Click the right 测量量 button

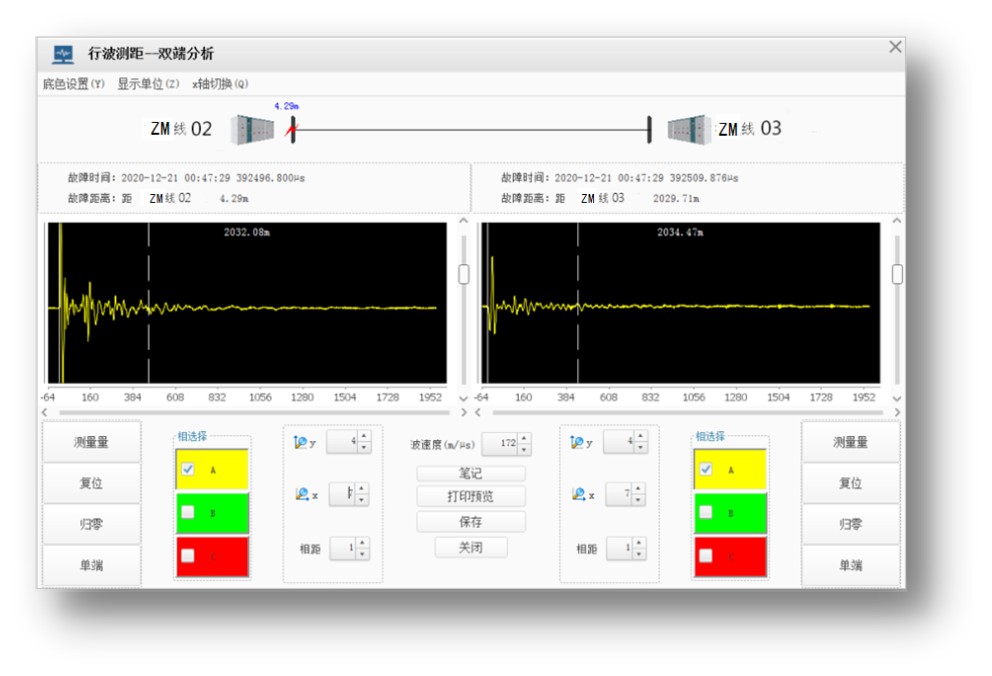(850, 442)
